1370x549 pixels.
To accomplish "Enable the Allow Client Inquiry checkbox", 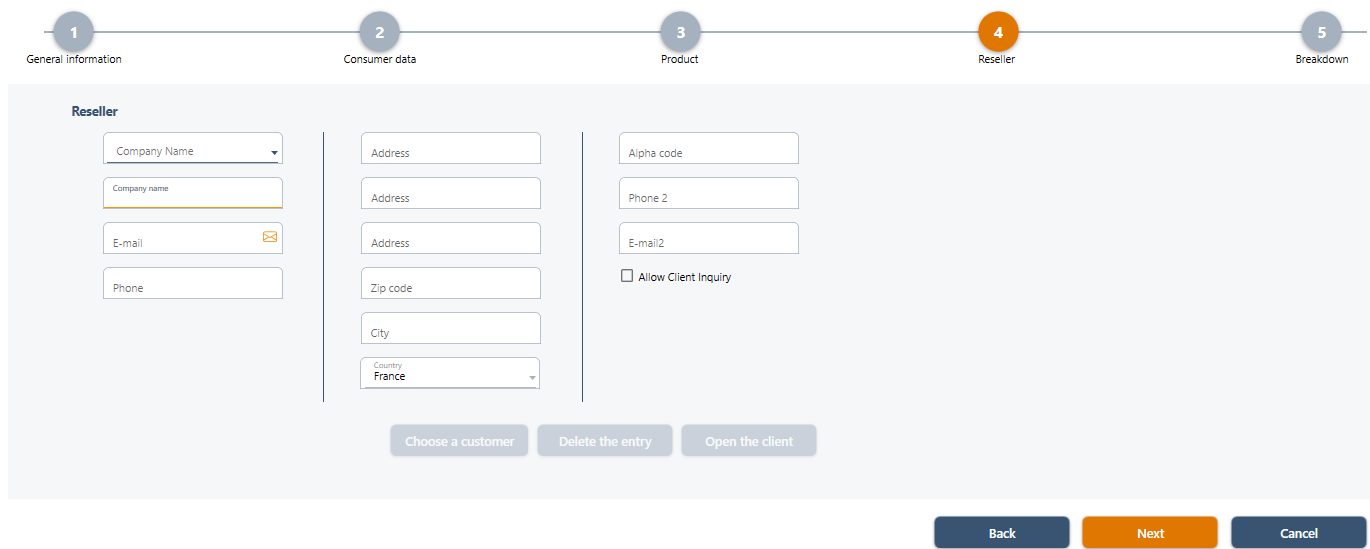I will pos(627,276).
